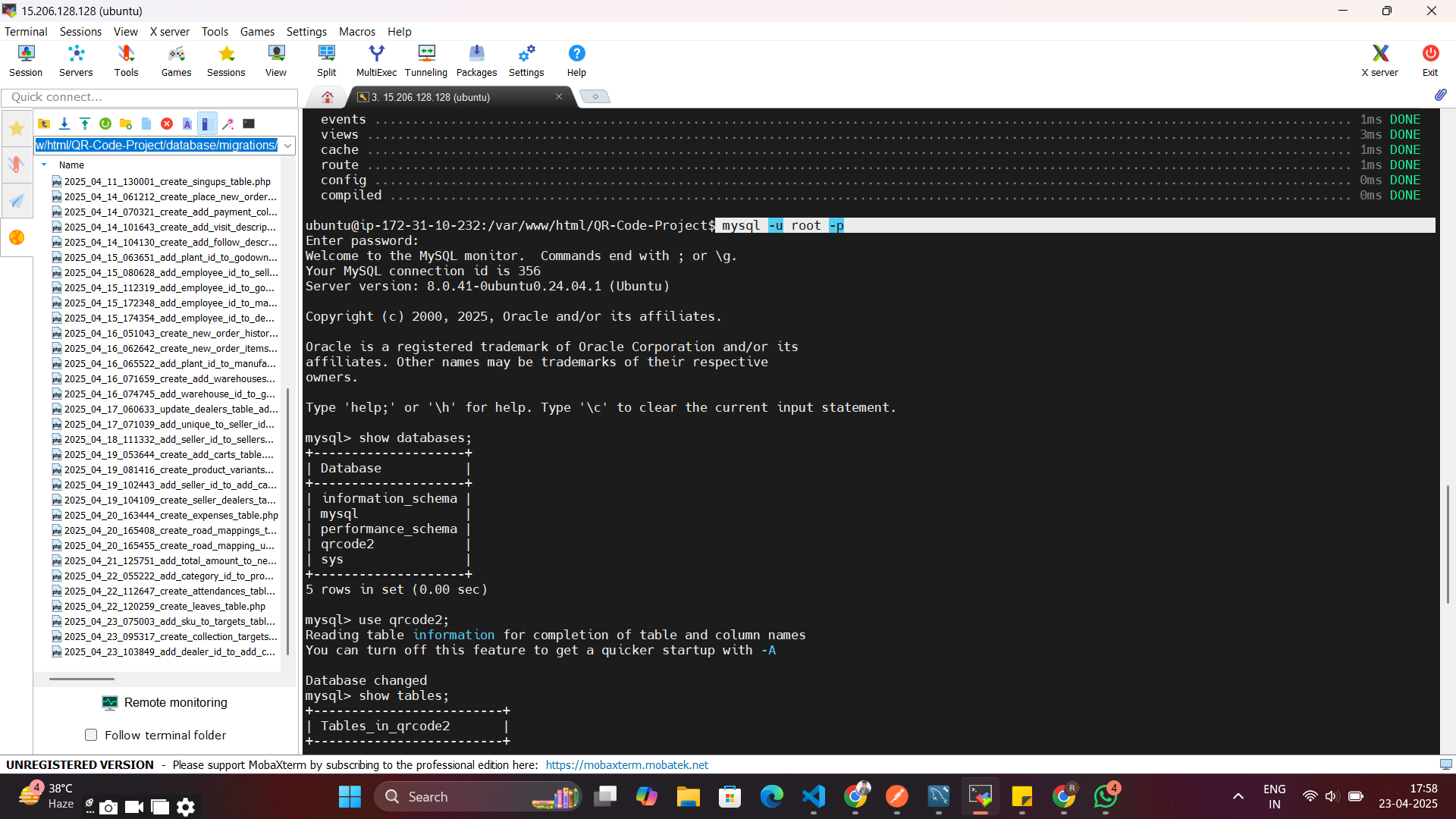Viewport: 1456px width, 819px height.
Task: Click the Name column sort arrow
Action: [x=44, y=165]
